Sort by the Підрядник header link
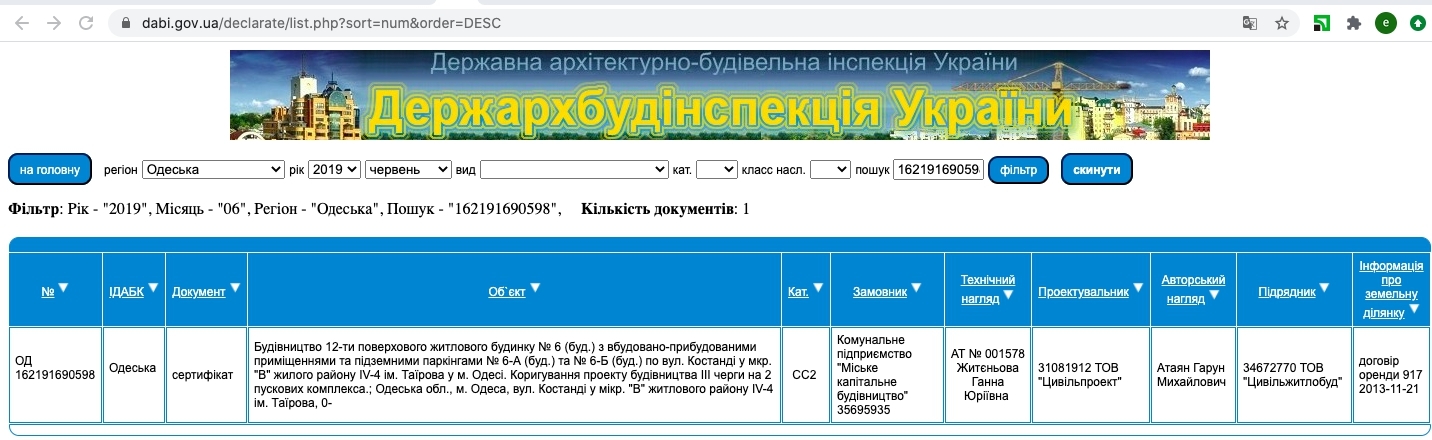The width and height of the screenshot is (1432, 440). click(1287, 292)
